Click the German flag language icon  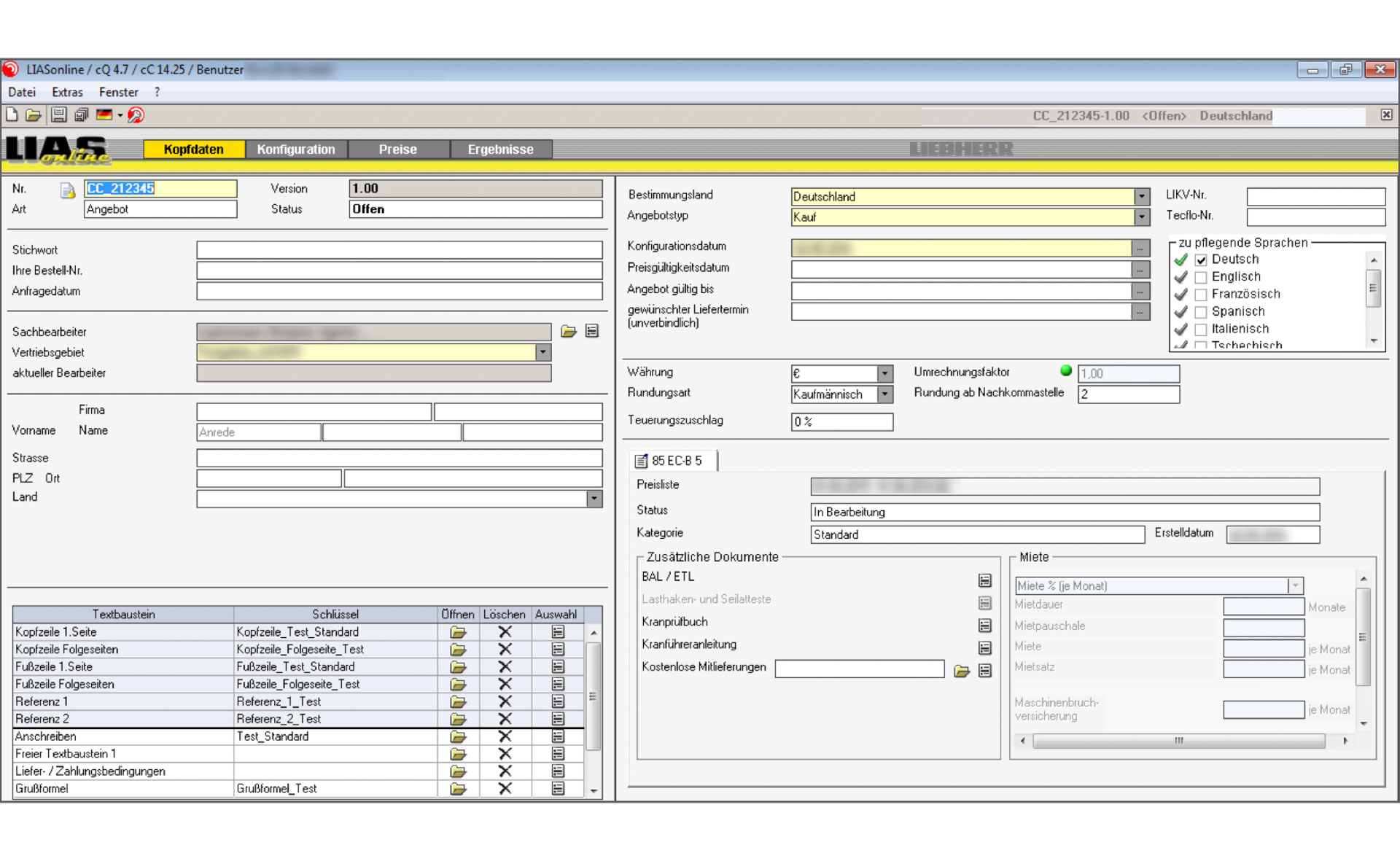104,115
